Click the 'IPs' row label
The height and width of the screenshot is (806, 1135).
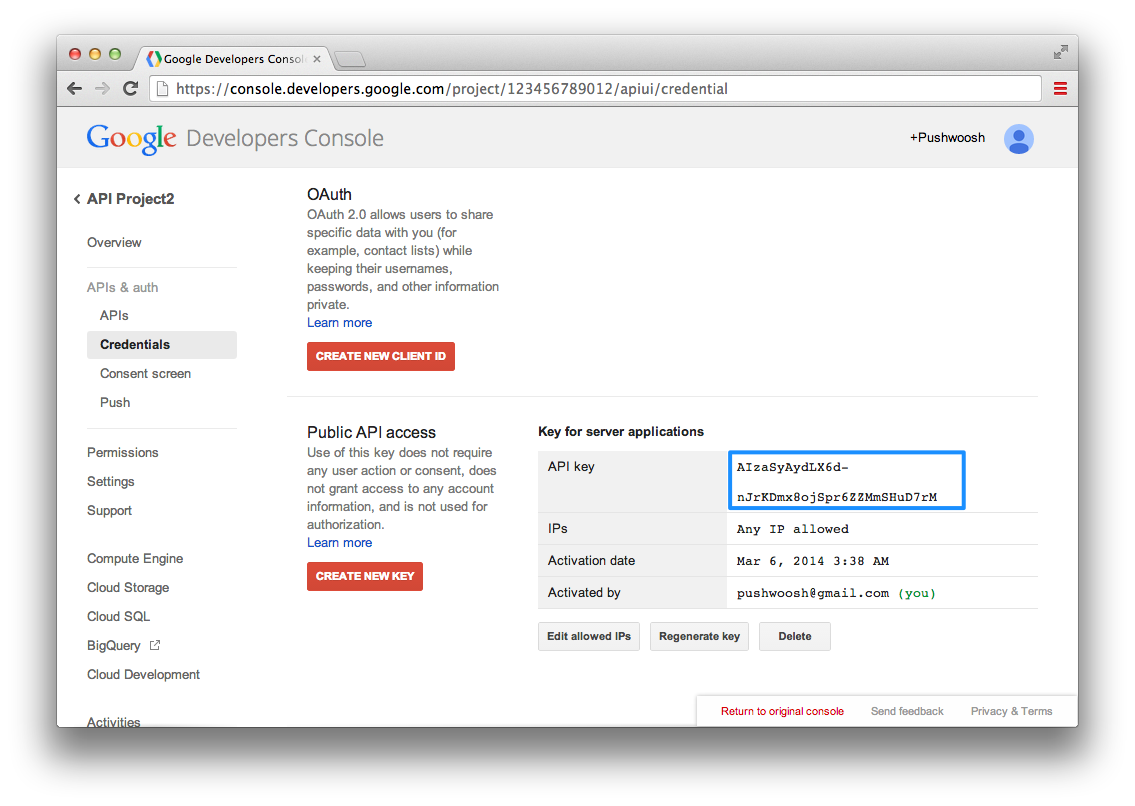tap(557, 529)
